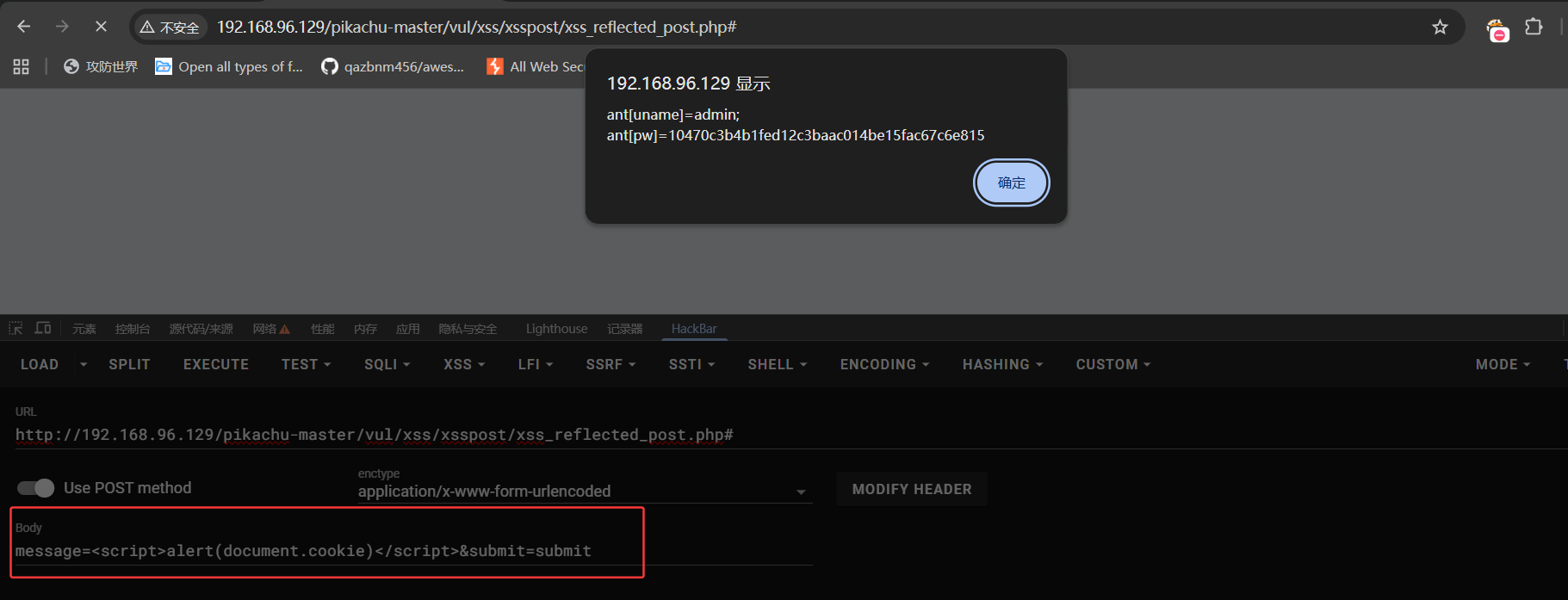Open the All Web Sec bookmark
The image size is (1568, 600).
[x=536, y=66]
